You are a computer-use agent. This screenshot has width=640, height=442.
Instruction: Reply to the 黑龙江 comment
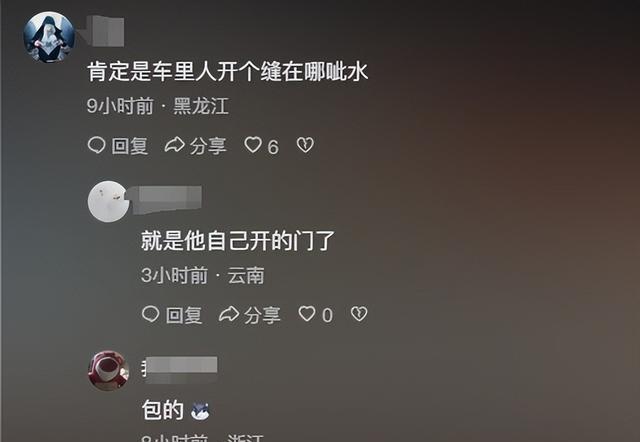tap(118, 146)
